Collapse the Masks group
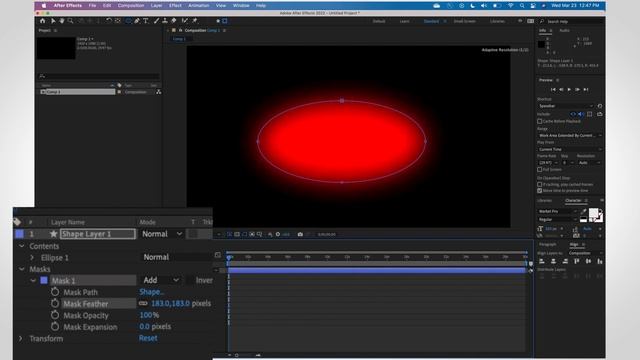The width and height of the screenshot is (640, 360). [x=22, y=269]
